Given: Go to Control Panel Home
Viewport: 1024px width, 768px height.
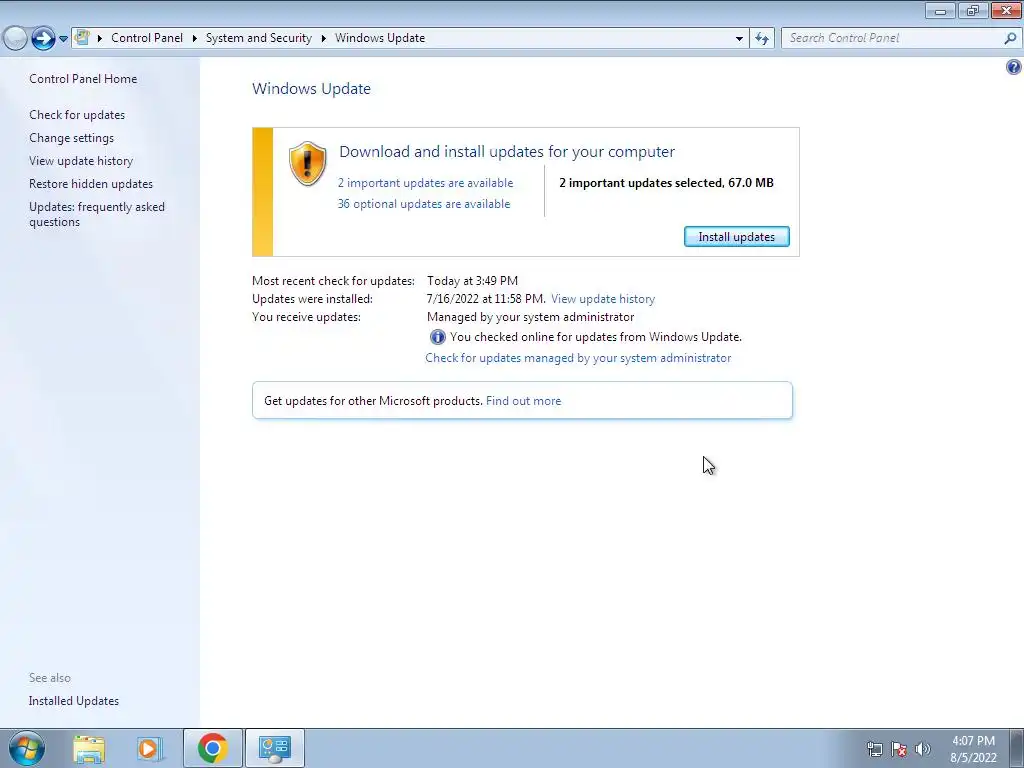Looking at the screenshot, I should 83,79.
